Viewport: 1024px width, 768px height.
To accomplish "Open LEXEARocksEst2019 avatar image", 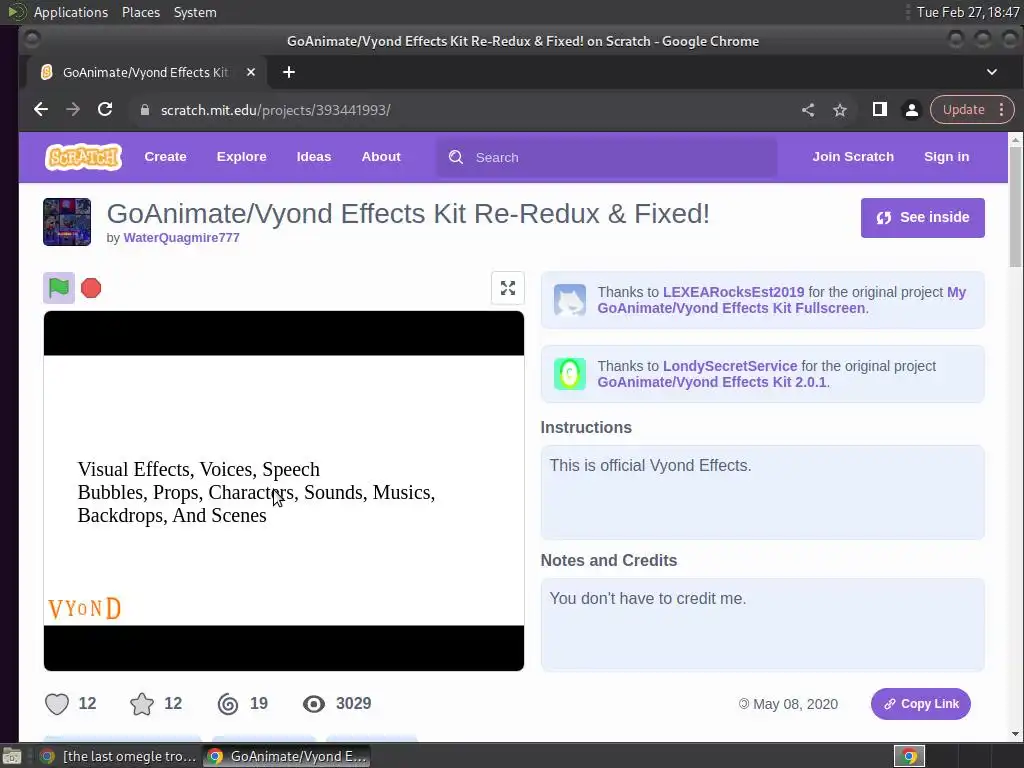I will [x=569, y=300].
